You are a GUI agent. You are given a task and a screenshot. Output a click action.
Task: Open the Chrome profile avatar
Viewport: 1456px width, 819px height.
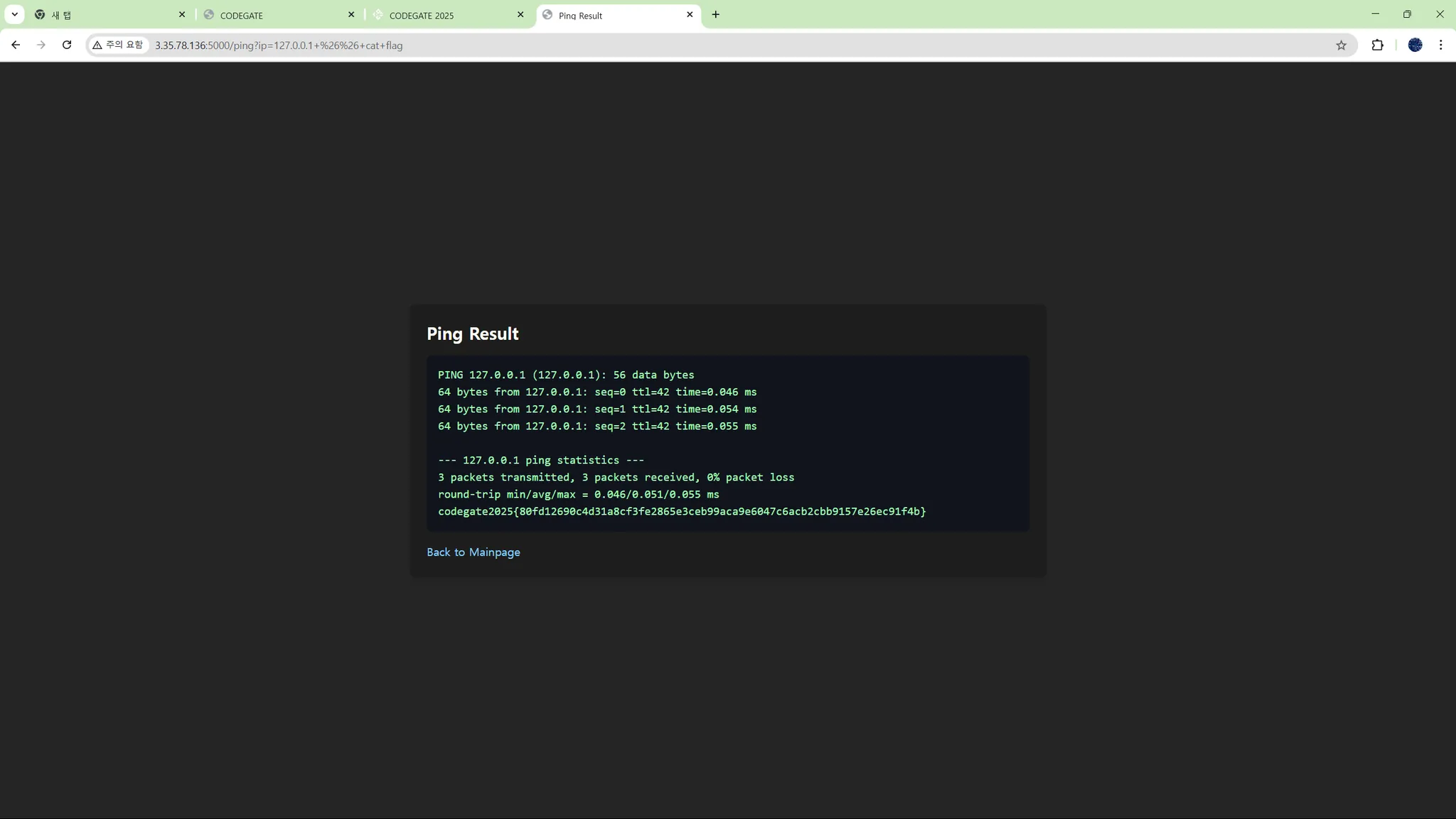(1415, 45)
